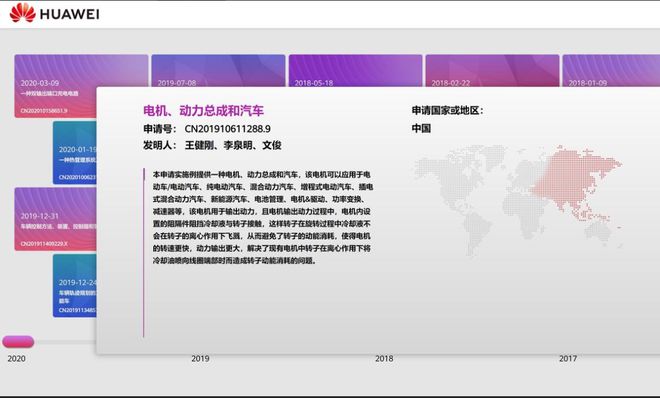Click the Huawei logo in the header

pyautogui.click(x=55, y=13)
